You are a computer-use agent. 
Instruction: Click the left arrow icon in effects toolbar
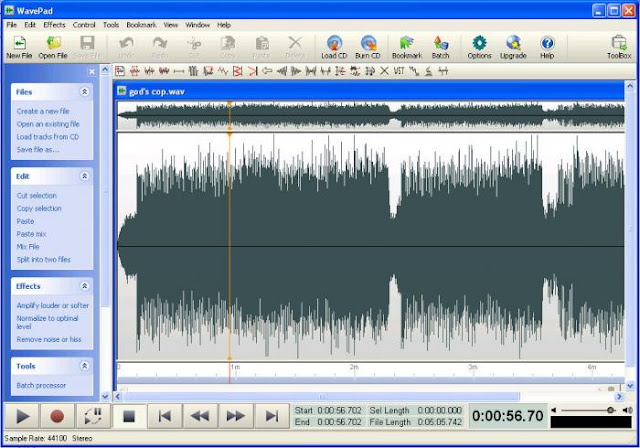point(267,71)
